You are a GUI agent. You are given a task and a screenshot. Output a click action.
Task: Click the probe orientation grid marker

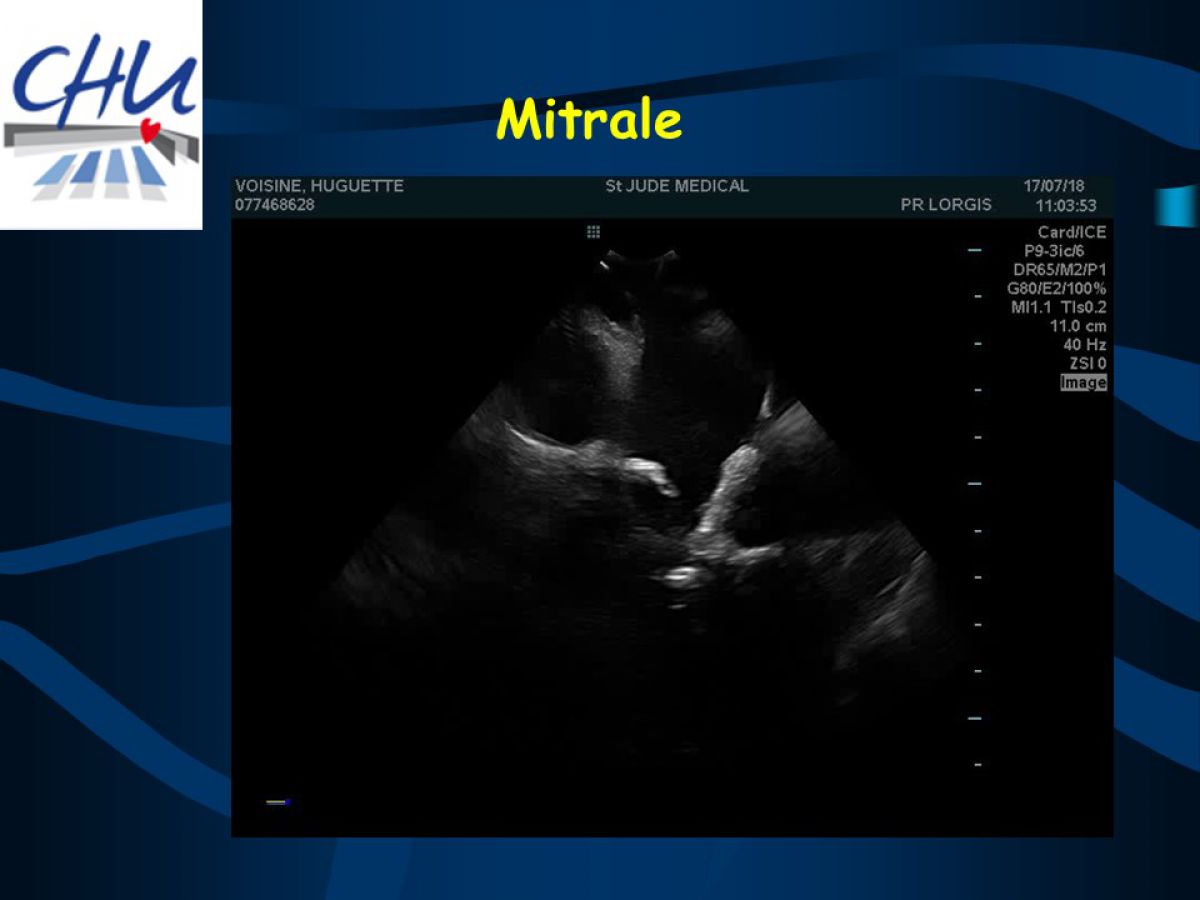click(x=593, y=232)
